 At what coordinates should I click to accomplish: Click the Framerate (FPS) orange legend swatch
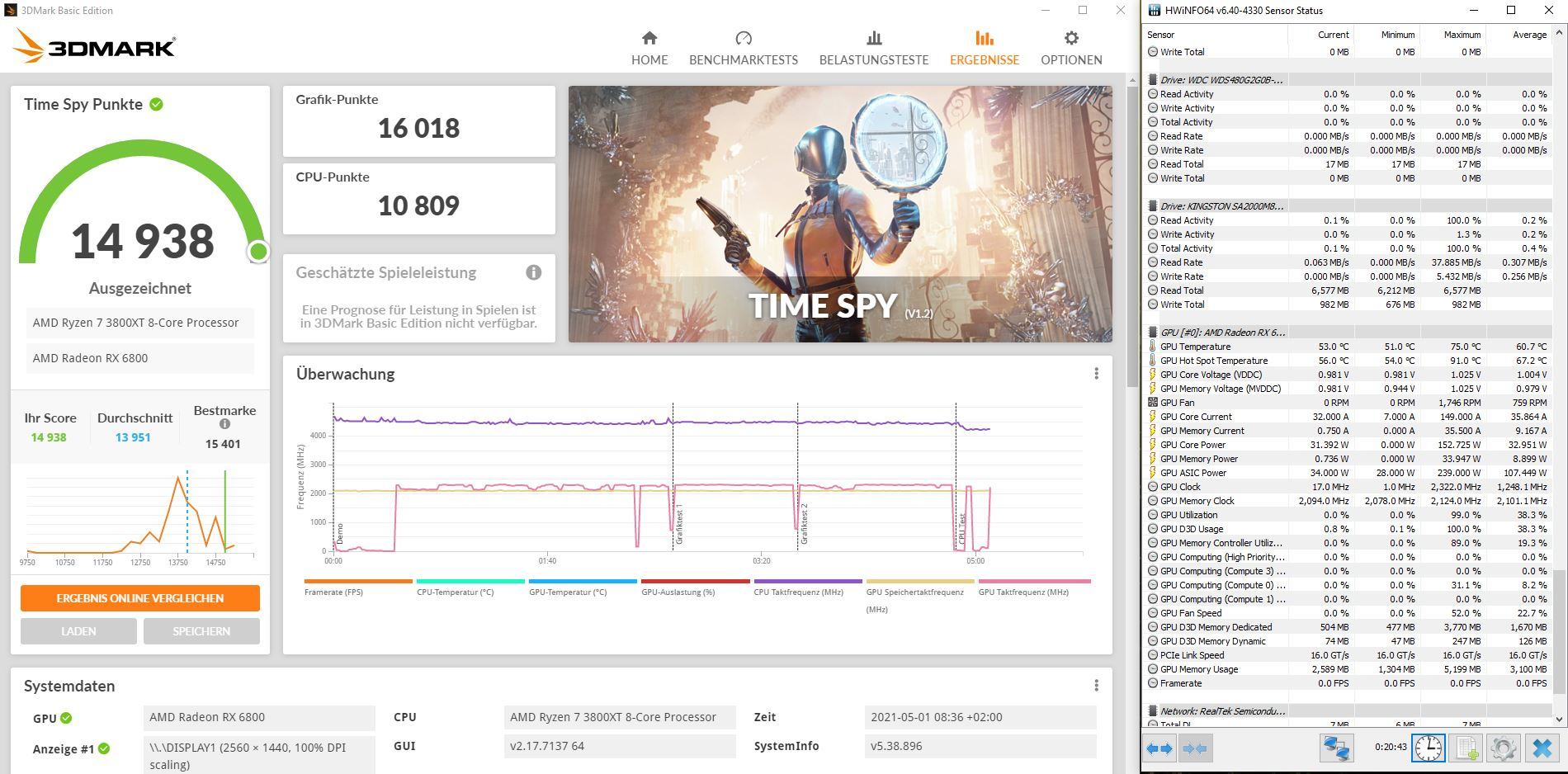click(x=358, y=581)
